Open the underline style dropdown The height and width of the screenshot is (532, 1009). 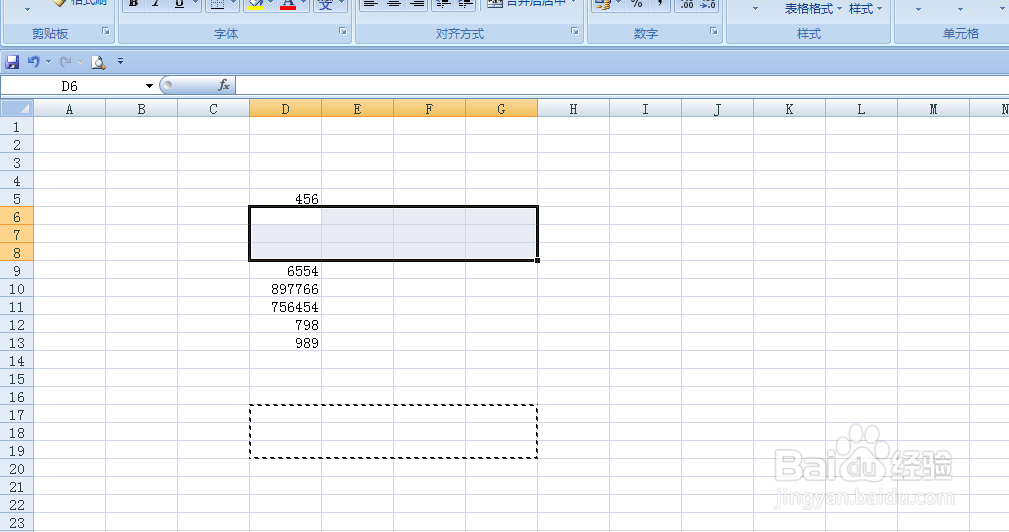pos(196,4)
